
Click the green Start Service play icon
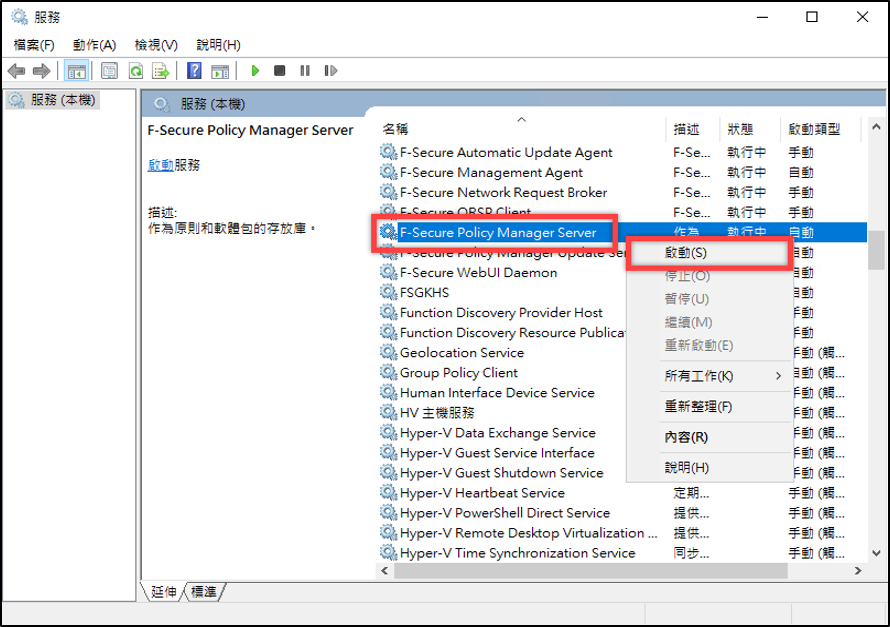point(255,71)
